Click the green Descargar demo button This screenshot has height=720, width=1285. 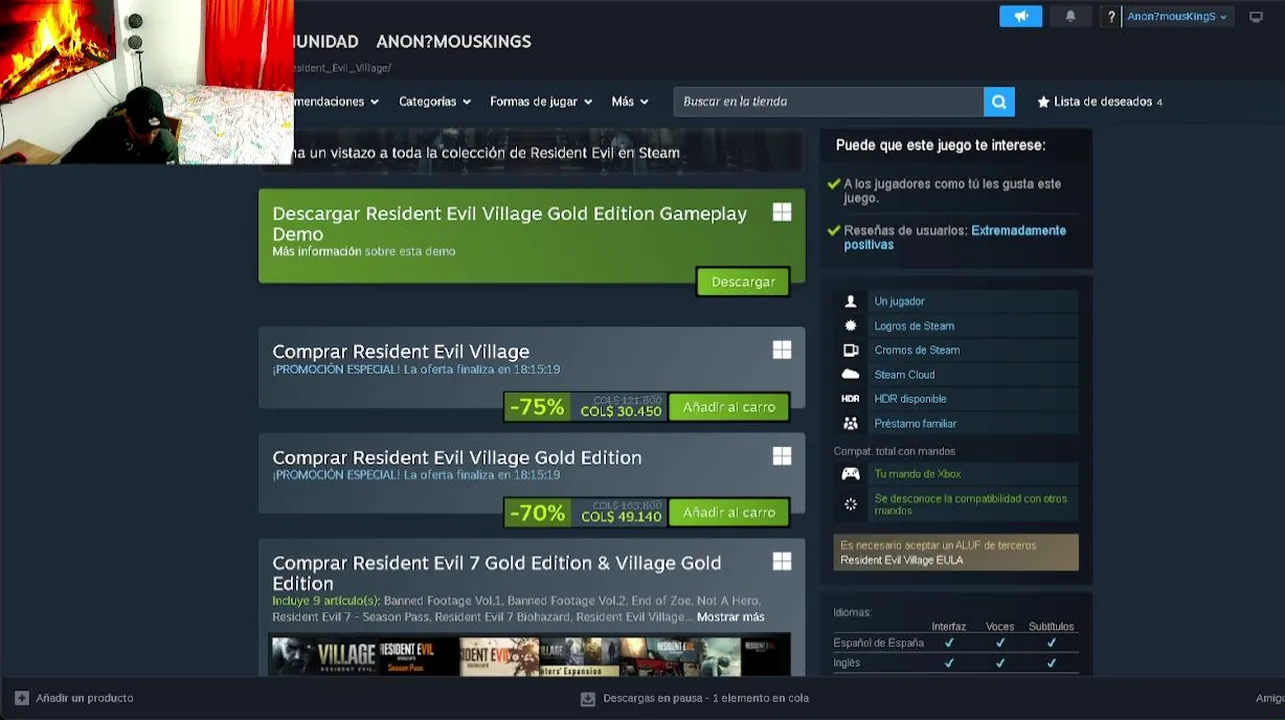pos(743,282)
